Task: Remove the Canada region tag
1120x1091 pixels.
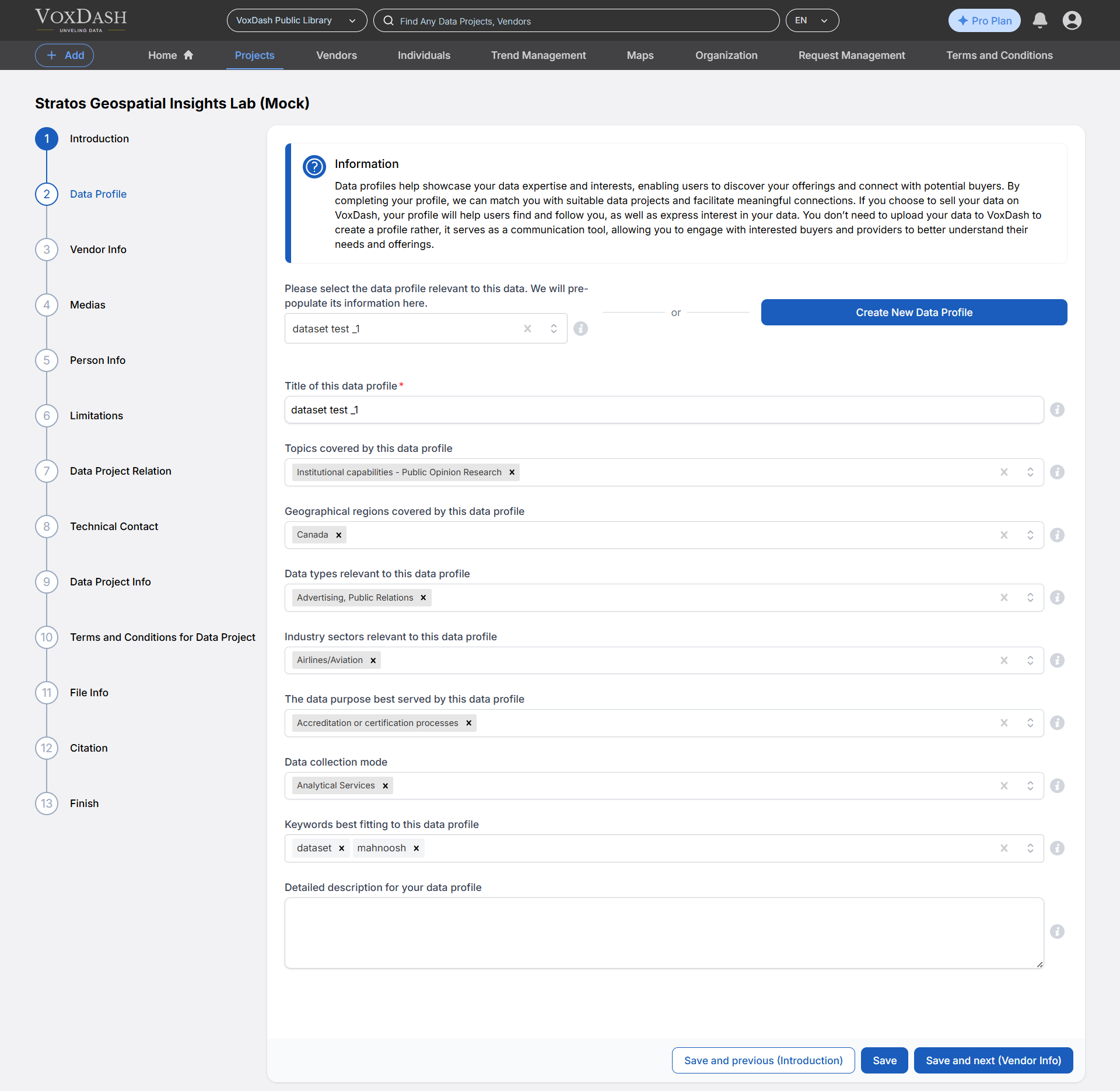Action: point(339,535)
